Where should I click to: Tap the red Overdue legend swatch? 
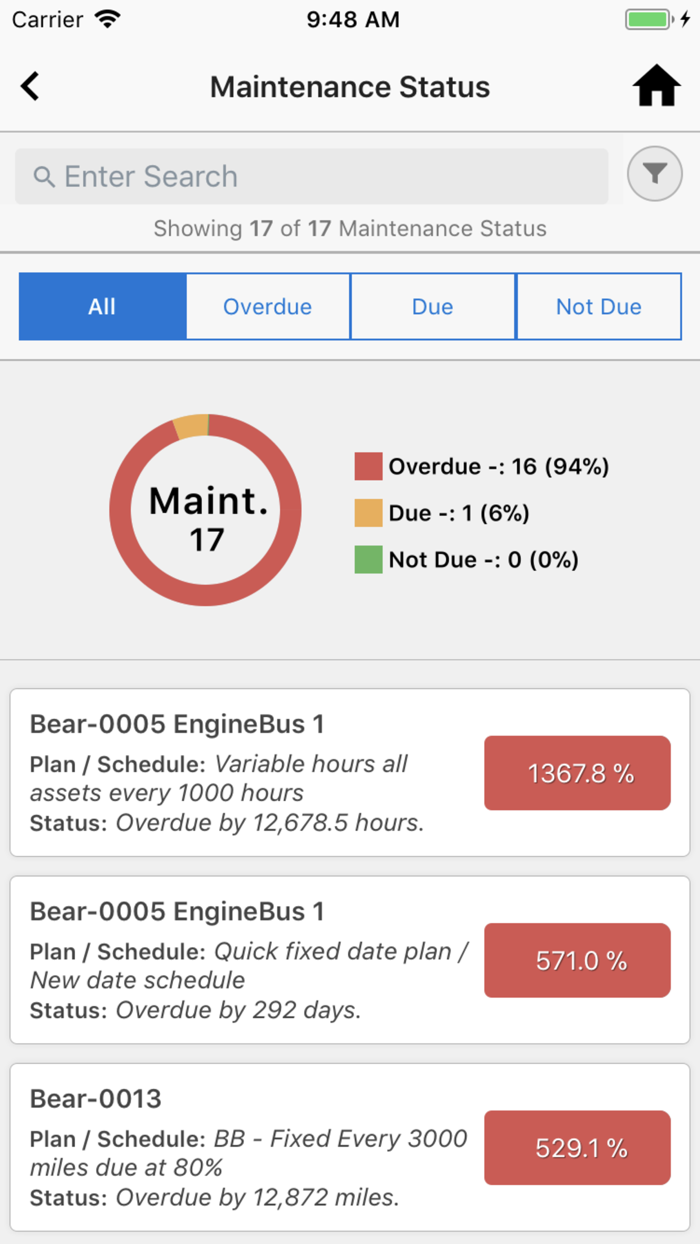pos(368,466)
